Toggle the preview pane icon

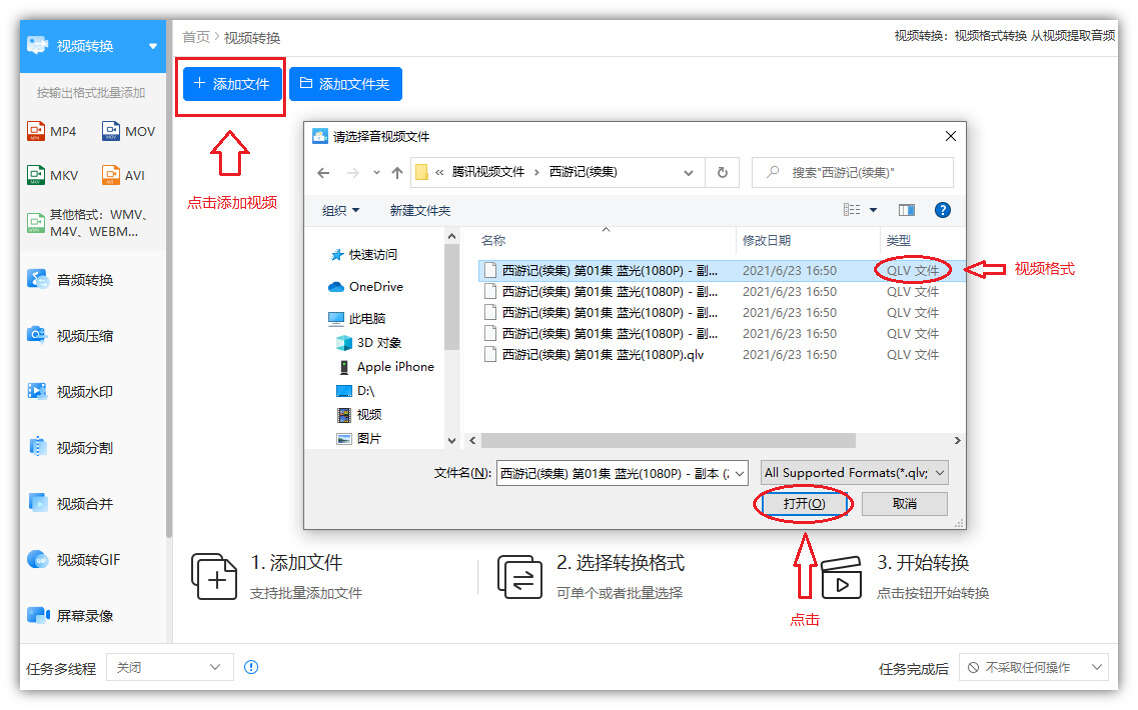(906, 210)
